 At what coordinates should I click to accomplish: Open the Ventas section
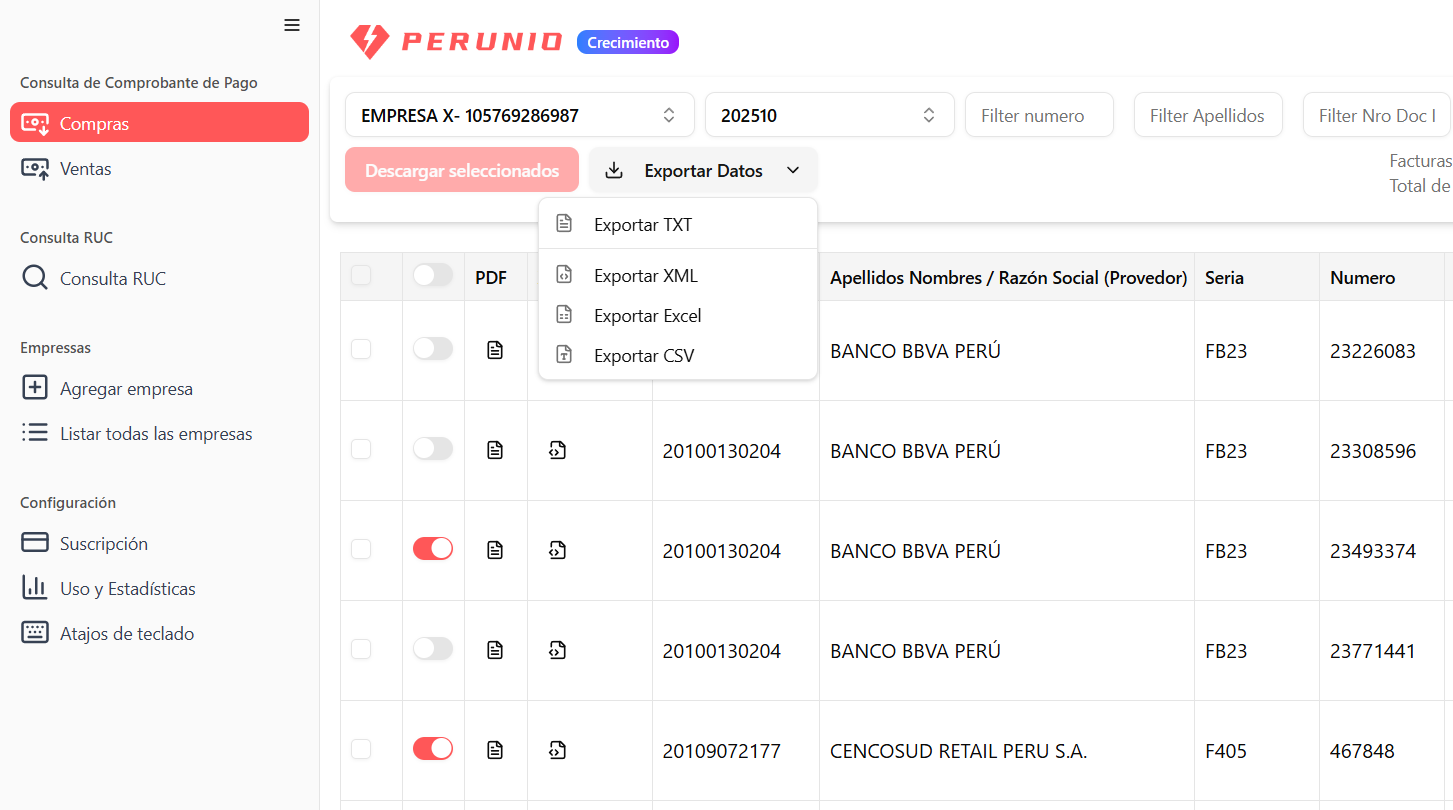click(85, 168)
